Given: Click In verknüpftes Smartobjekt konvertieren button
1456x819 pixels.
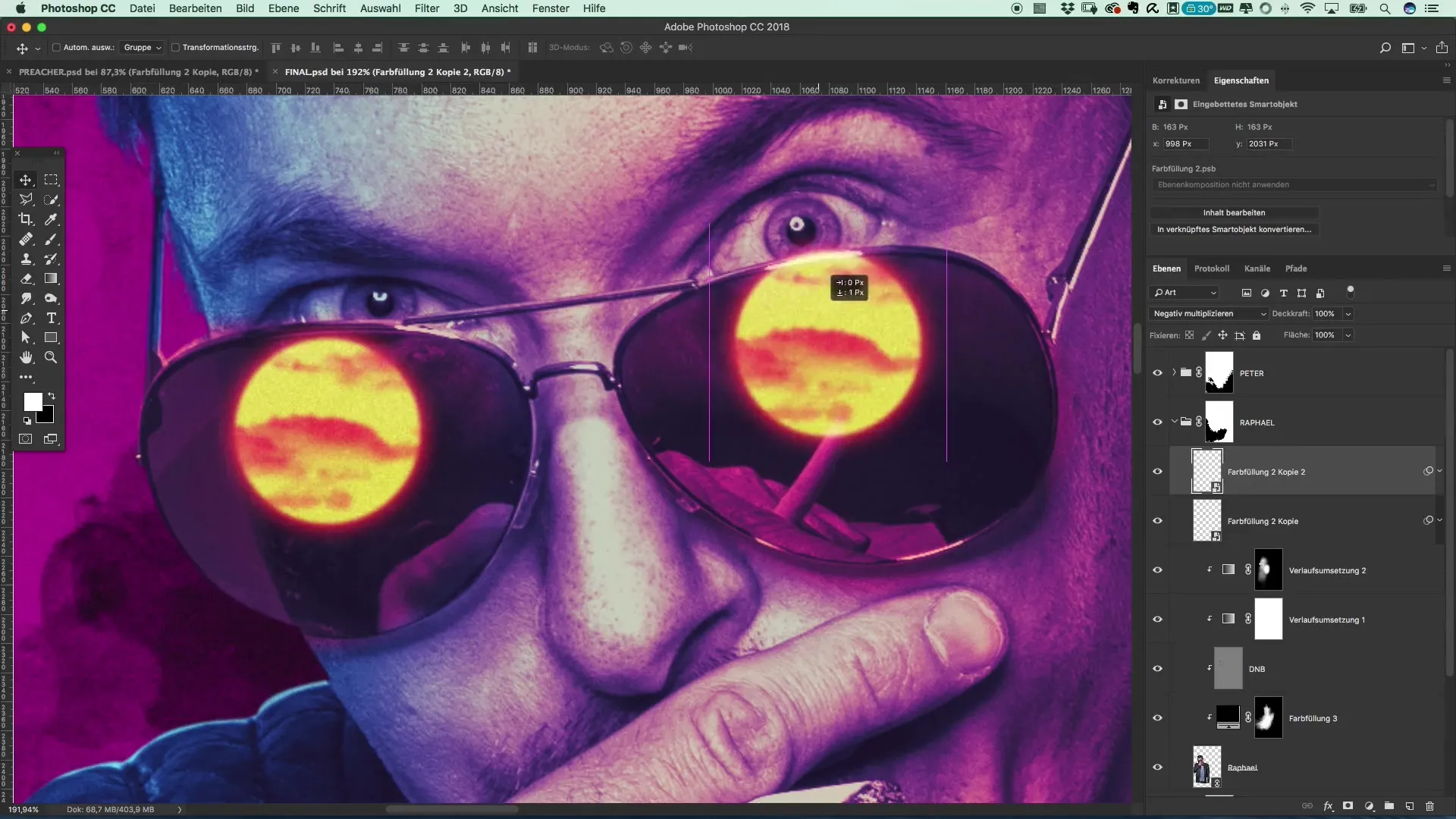Looking at the screenshot, I should [x=1234, y=230].
